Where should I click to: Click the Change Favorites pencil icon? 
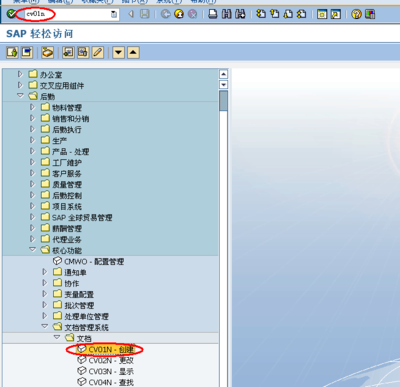tap(97, 52)
